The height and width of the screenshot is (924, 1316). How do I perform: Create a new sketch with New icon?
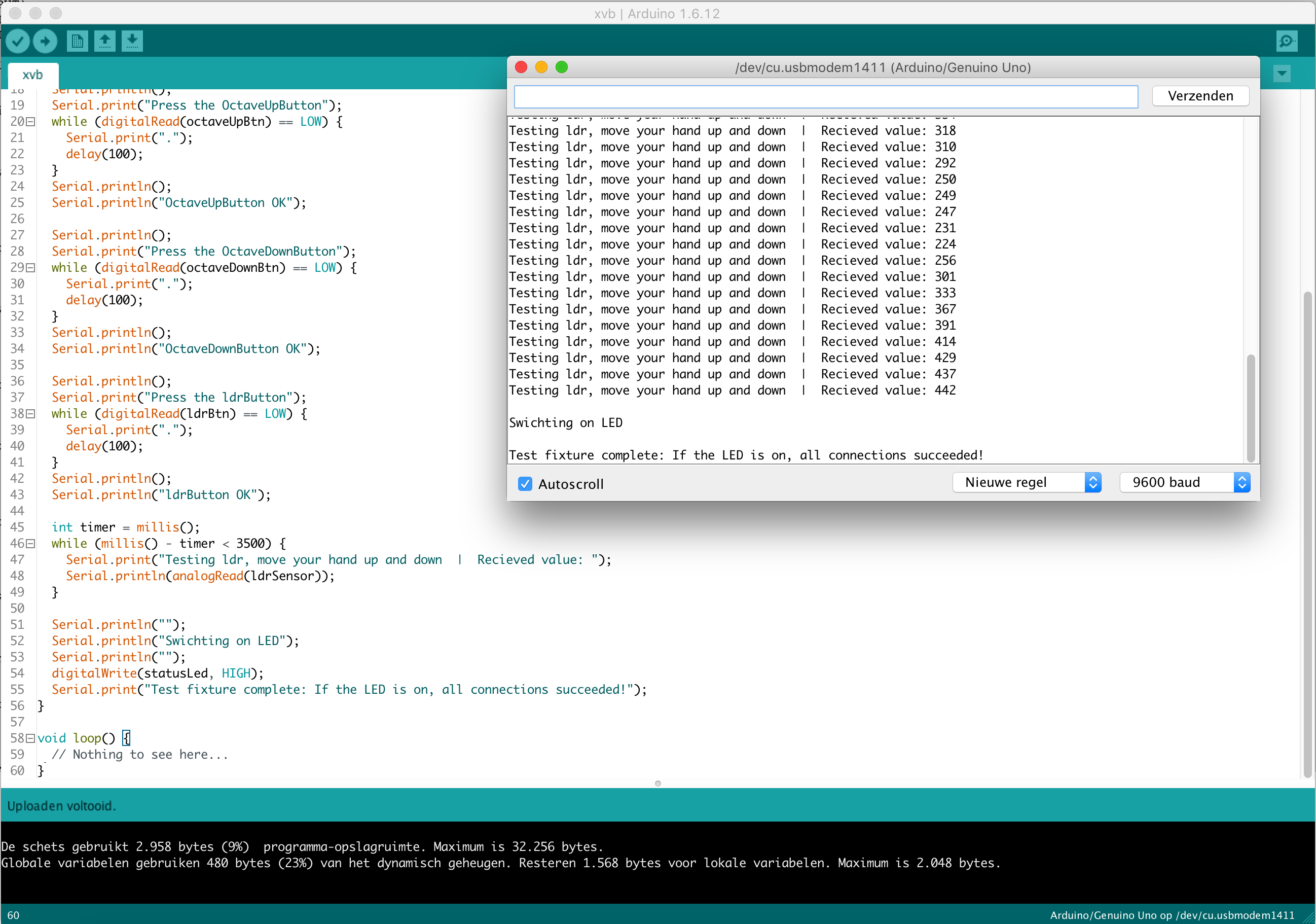point(77,41)
